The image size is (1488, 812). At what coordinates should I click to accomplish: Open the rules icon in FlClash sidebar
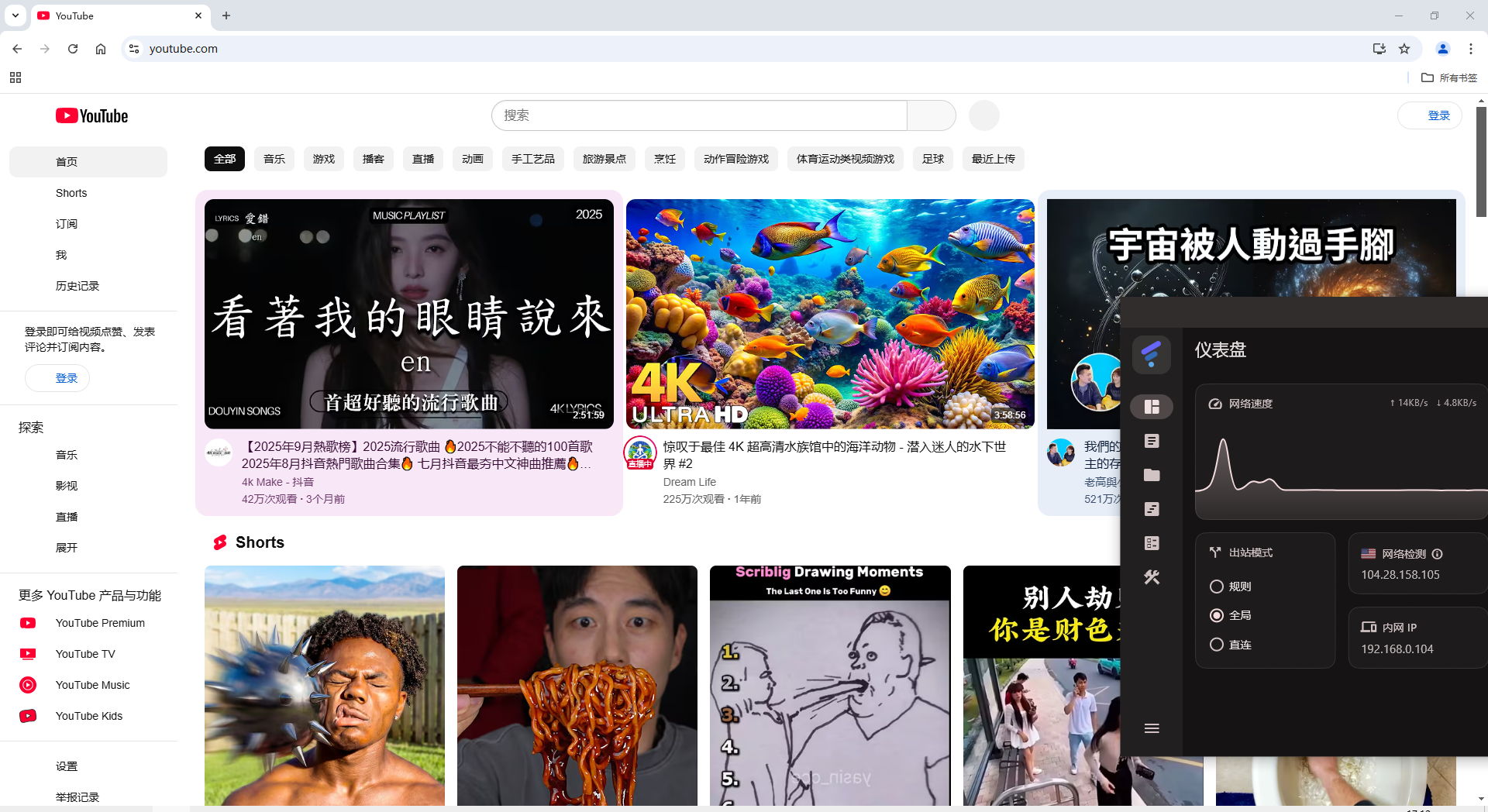1152,509
